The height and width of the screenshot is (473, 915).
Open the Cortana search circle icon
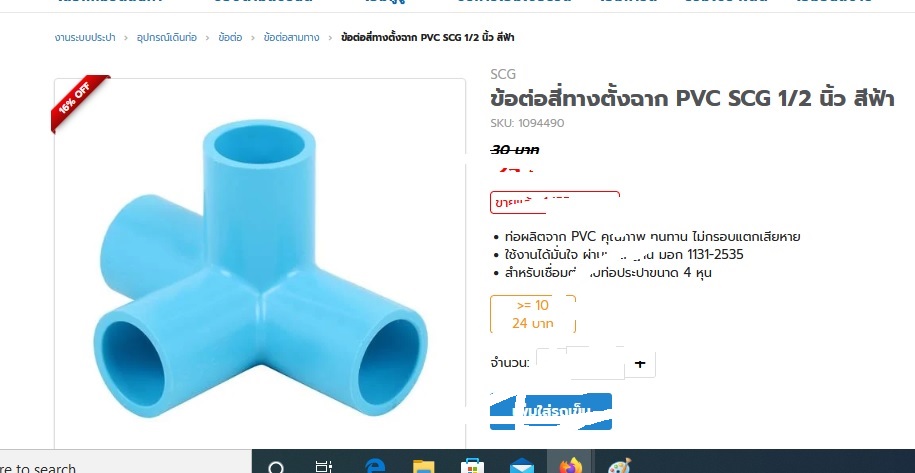point(276,468)
